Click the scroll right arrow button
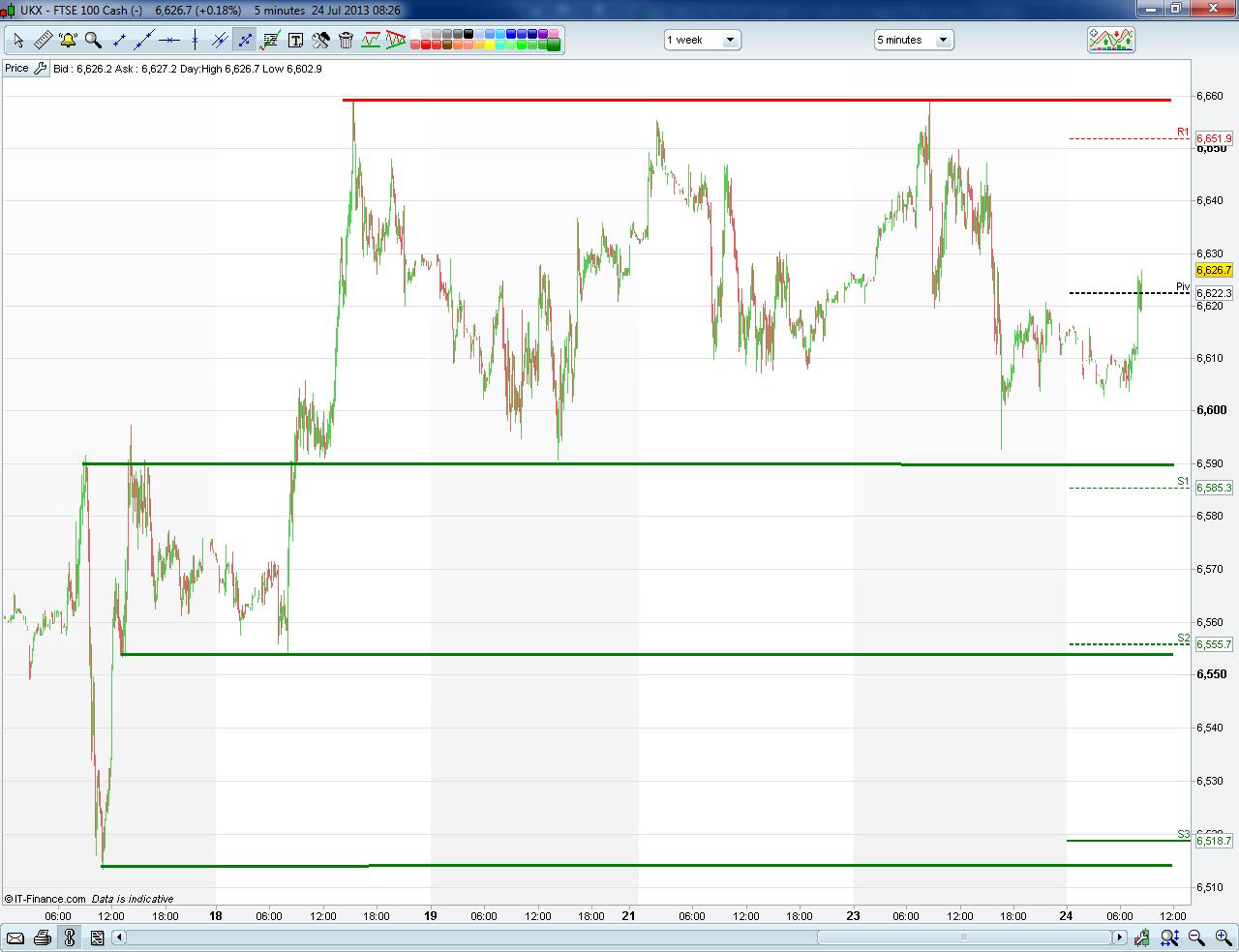Viewport: 1239px width, 952px height. coord(1119,937)
